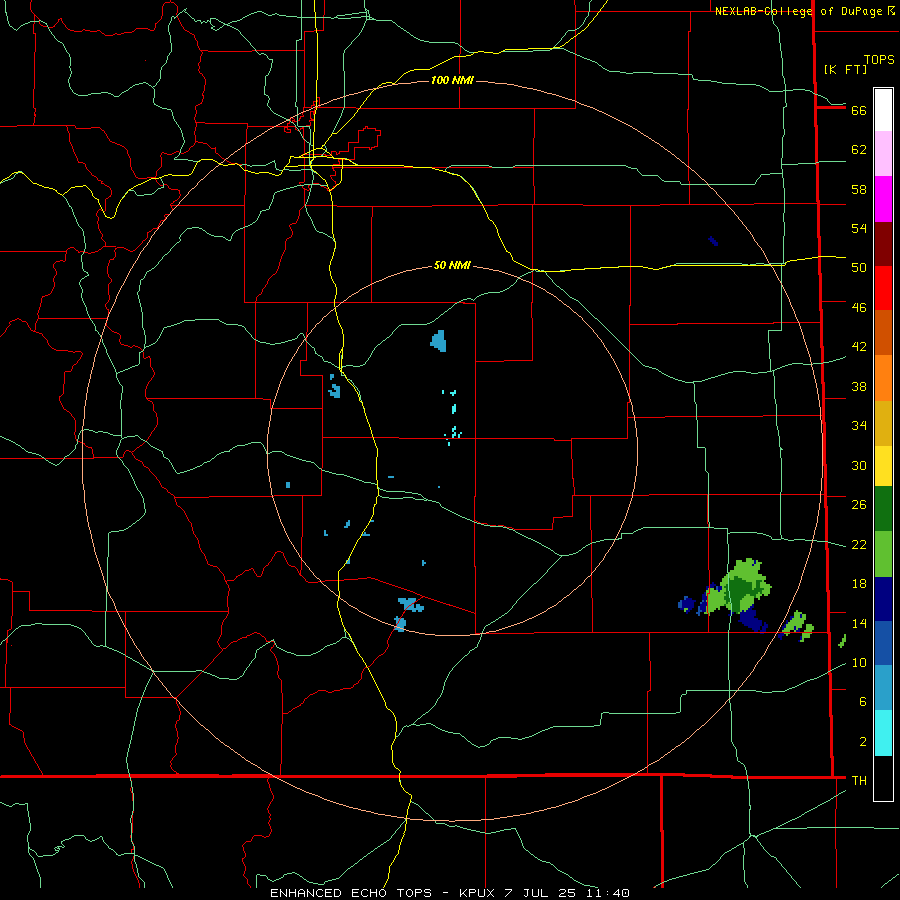Click the light pink 62 kft color band
This screenshot has width=900, height=900.
(x=883, y=153)
